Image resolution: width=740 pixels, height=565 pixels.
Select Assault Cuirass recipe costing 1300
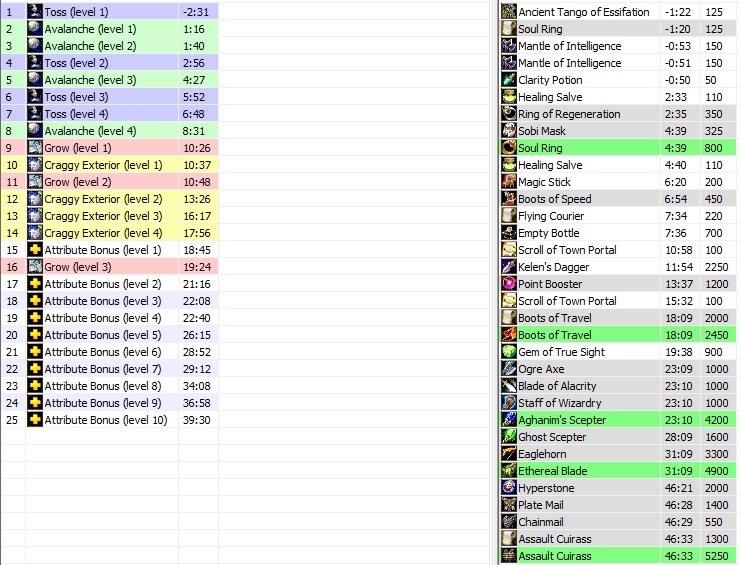click(555, 539)
